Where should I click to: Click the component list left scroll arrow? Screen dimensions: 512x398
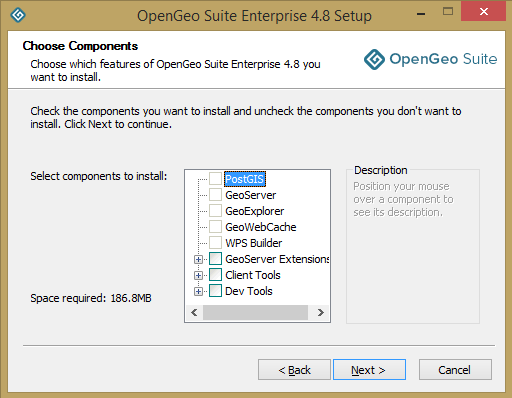click(194, 312)
